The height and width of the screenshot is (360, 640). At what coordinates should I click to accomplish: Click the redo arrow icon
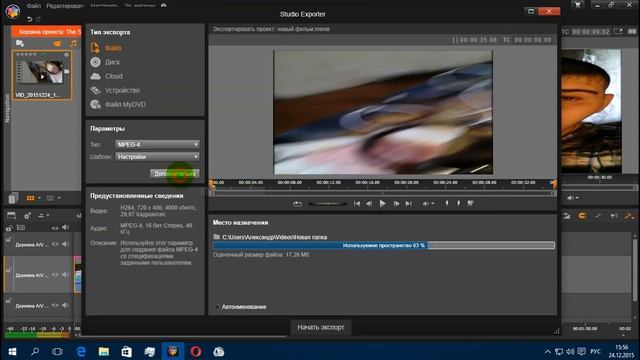click(x=38, y=19)
